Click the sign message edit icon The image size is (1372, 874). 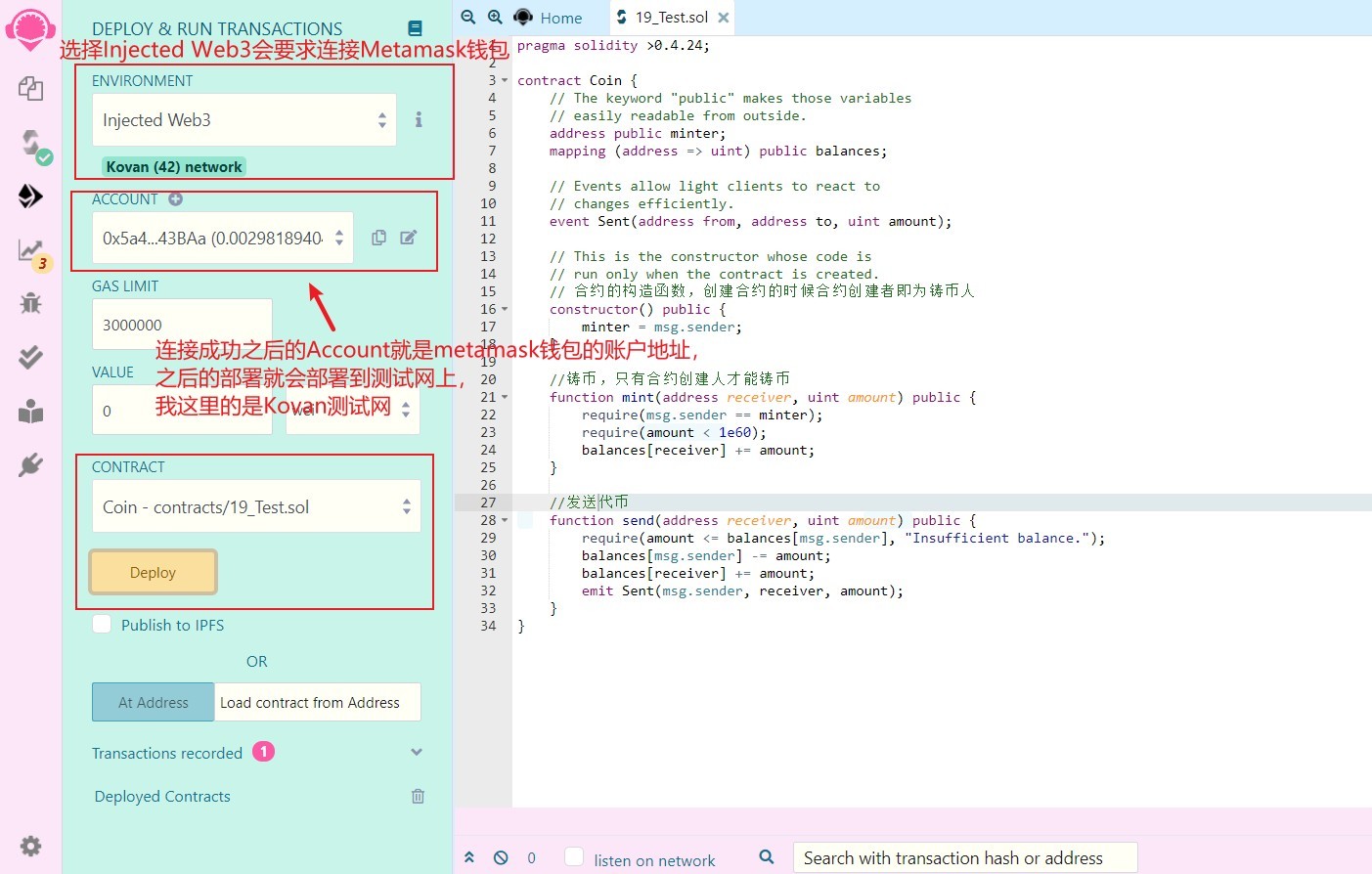coord(409,238)
